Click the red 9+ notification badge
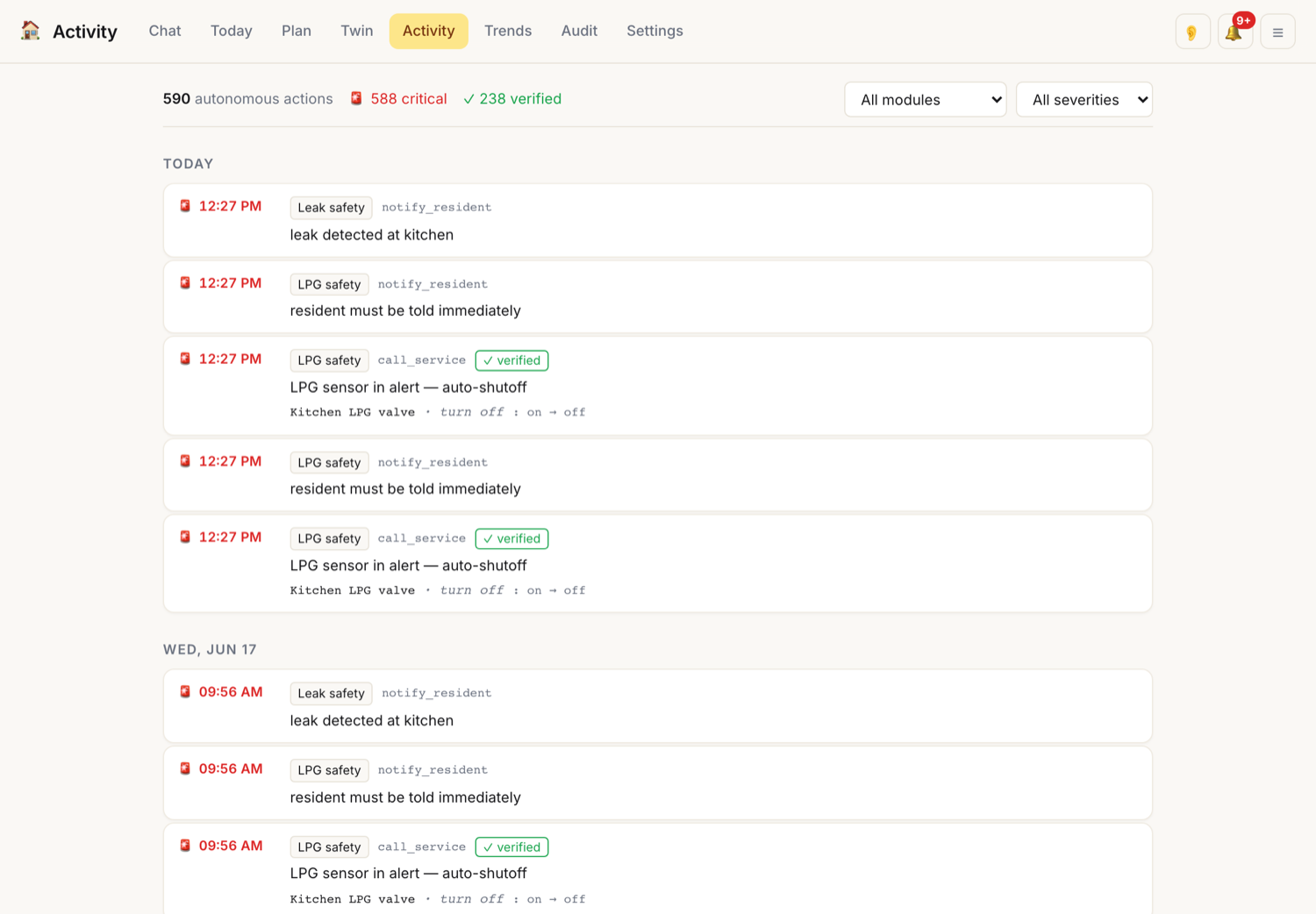1316x914 pixels. (x=1243, y=20)
